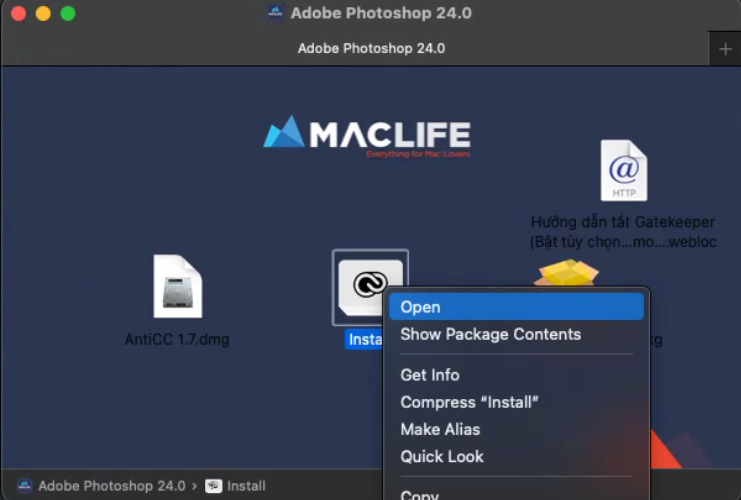Choose Get Info in the context menu

(x=430, y=375)
